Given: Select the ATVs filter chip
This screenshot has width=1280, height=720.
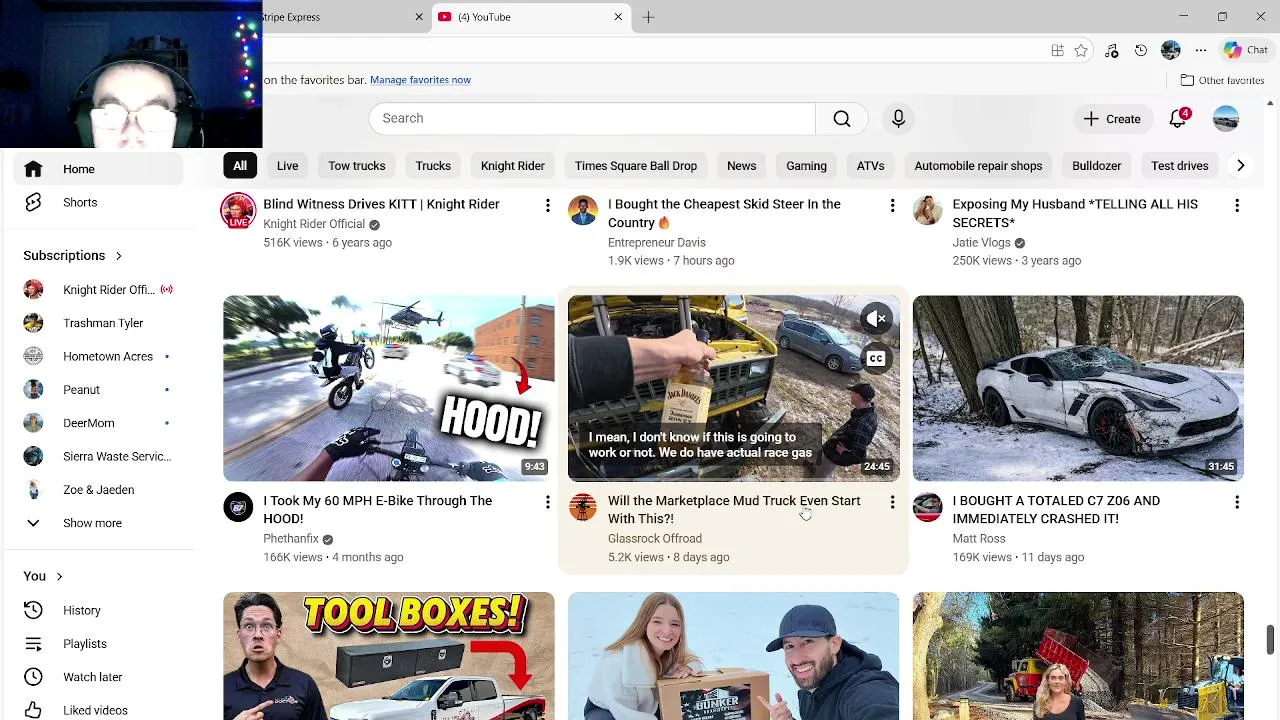Looking at the screenshot, I should coord(870,166).
